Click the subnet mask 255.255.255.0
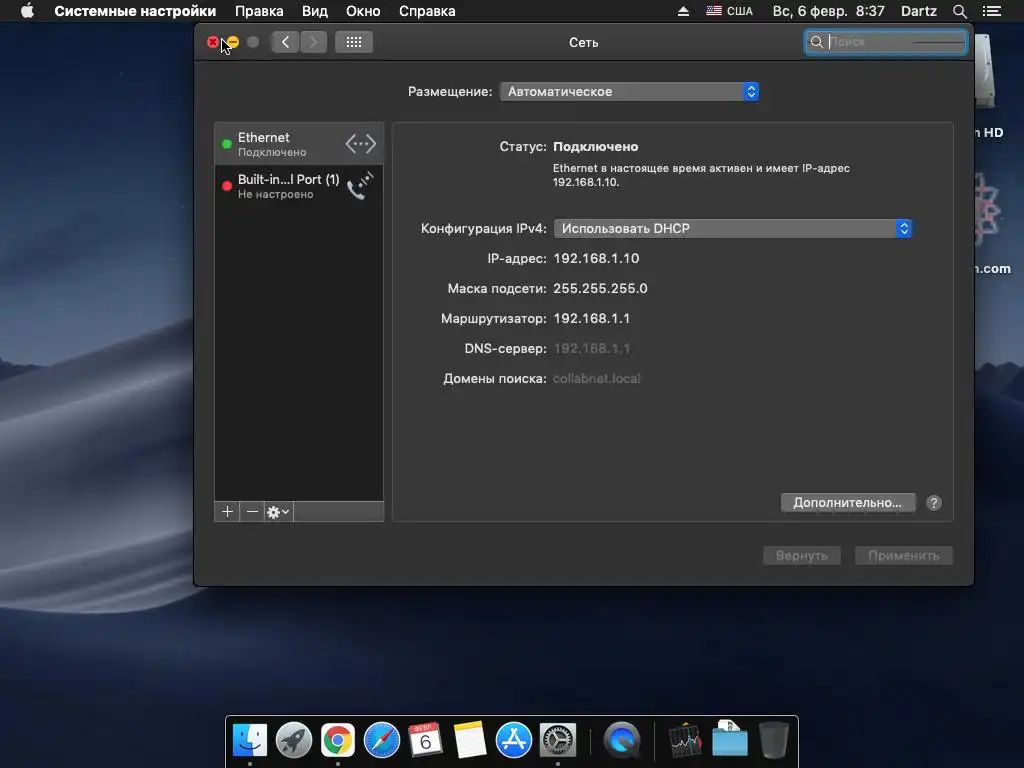The height and width of the screenshot is (768, 1024). click(x=600, y=289)
